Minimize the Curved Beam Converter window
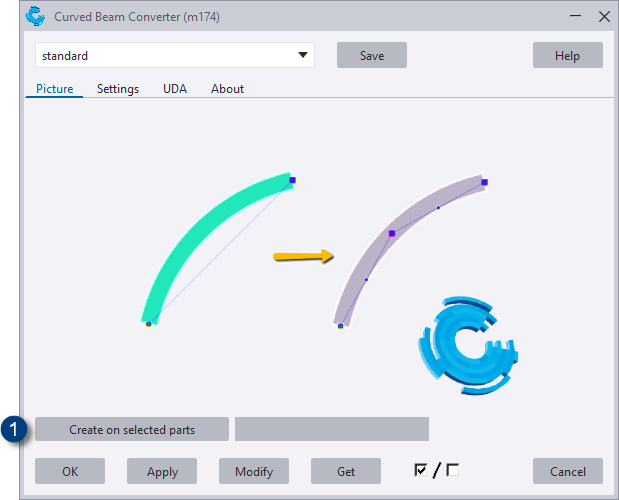The height and width of the screenshot is (500, 619). pyautogui.click(x=576, y=16)
